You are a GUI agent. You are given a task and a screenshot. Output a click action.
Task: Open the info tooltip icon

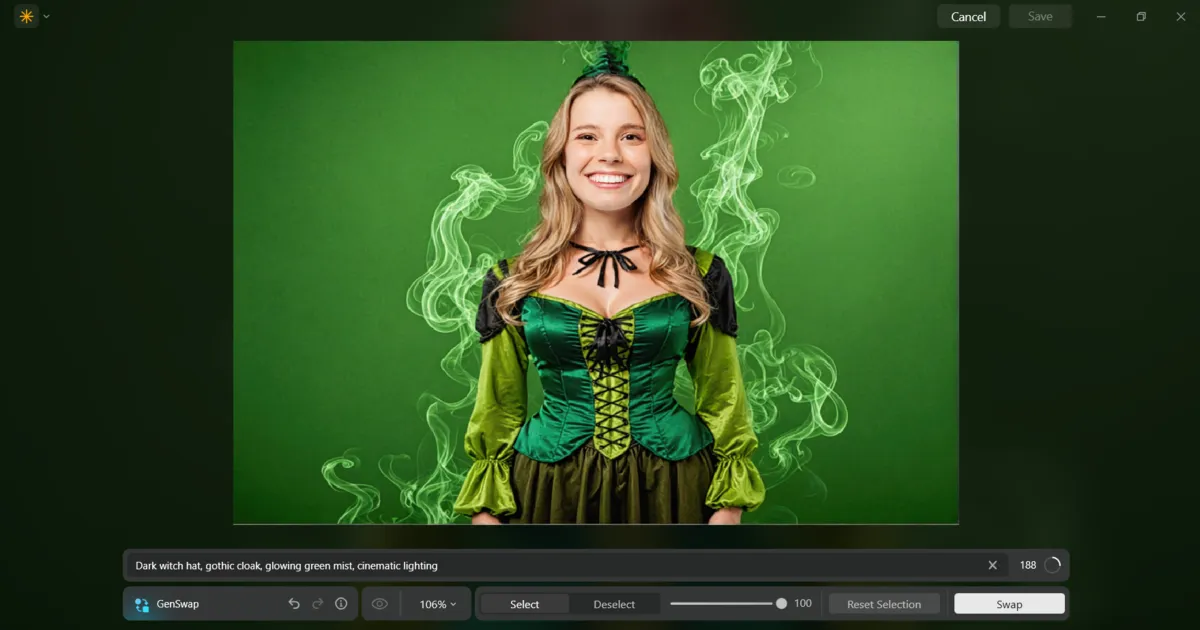pyautogui.click(x=341, y=603)
